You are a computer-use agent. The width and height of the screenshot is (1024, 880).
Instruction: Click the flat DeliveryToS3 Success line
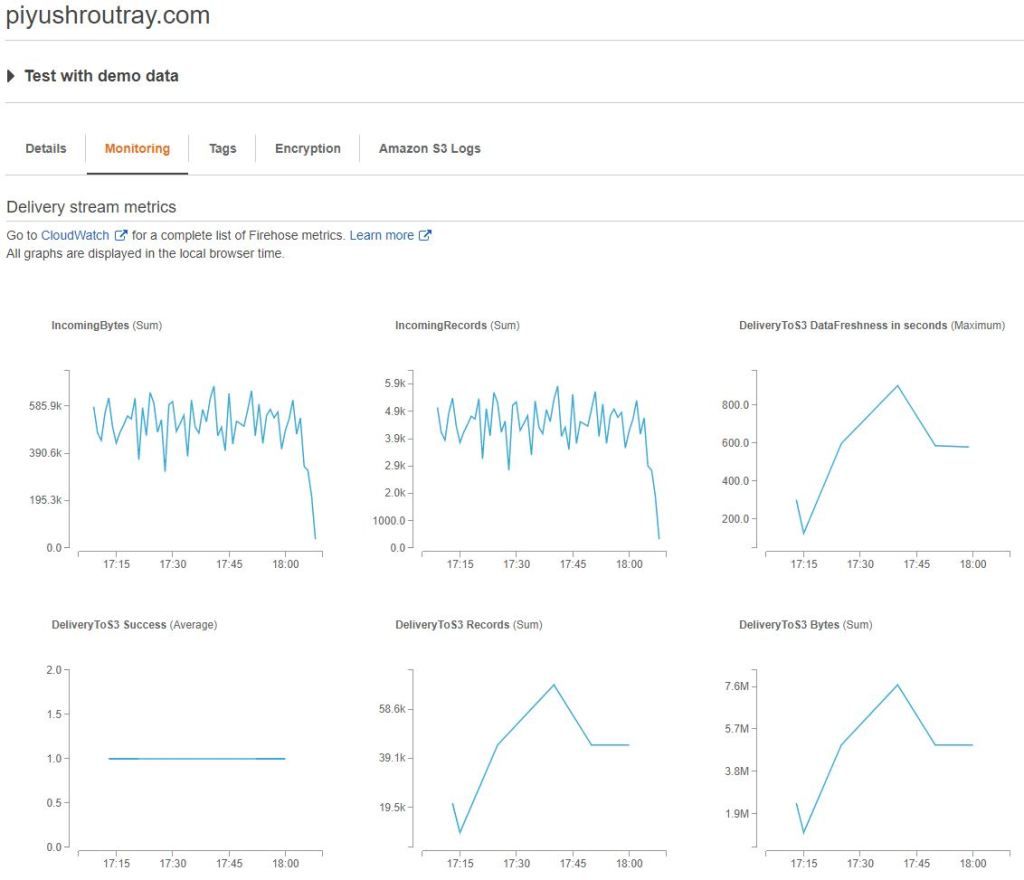[196, 758]
